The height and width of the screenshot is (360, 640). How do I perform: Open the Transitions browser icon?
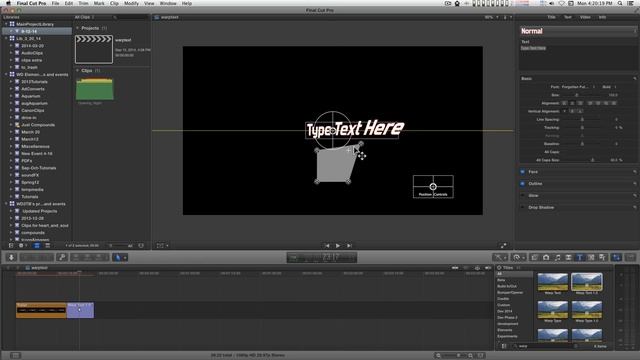coord(568,257)
